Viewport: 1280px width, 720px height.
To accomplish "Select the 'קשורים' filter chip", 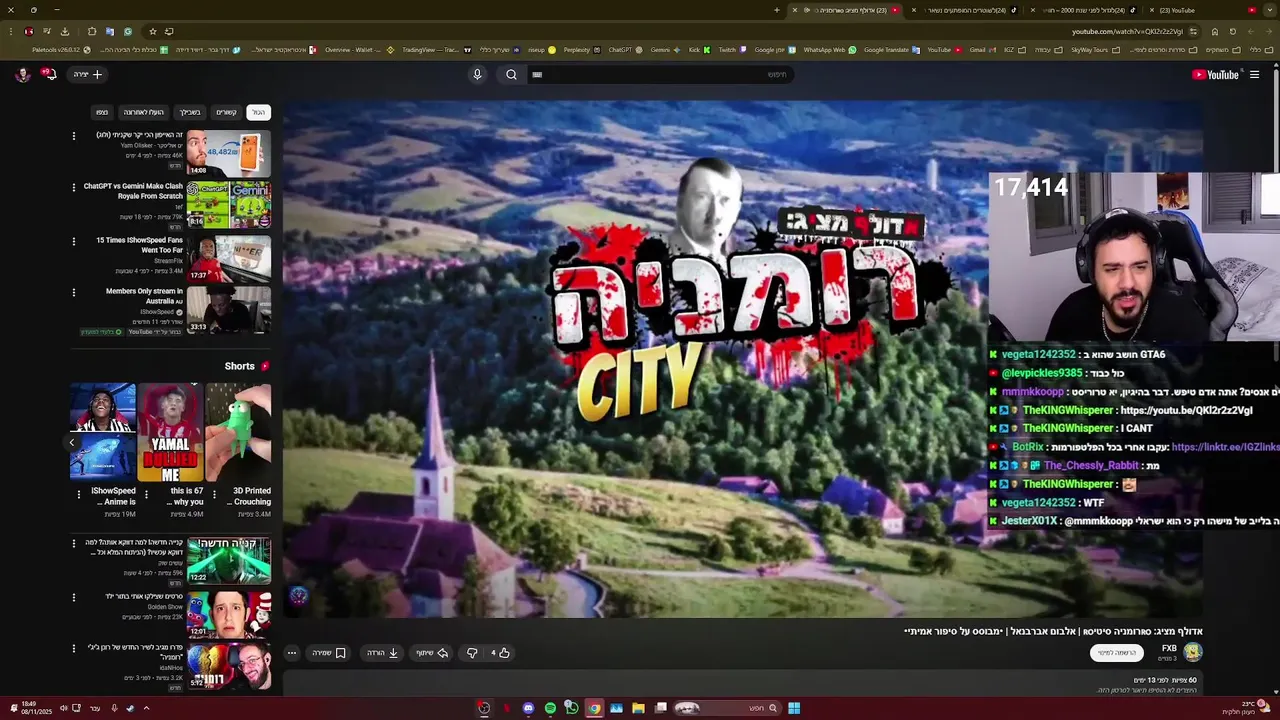I will 227,112.
